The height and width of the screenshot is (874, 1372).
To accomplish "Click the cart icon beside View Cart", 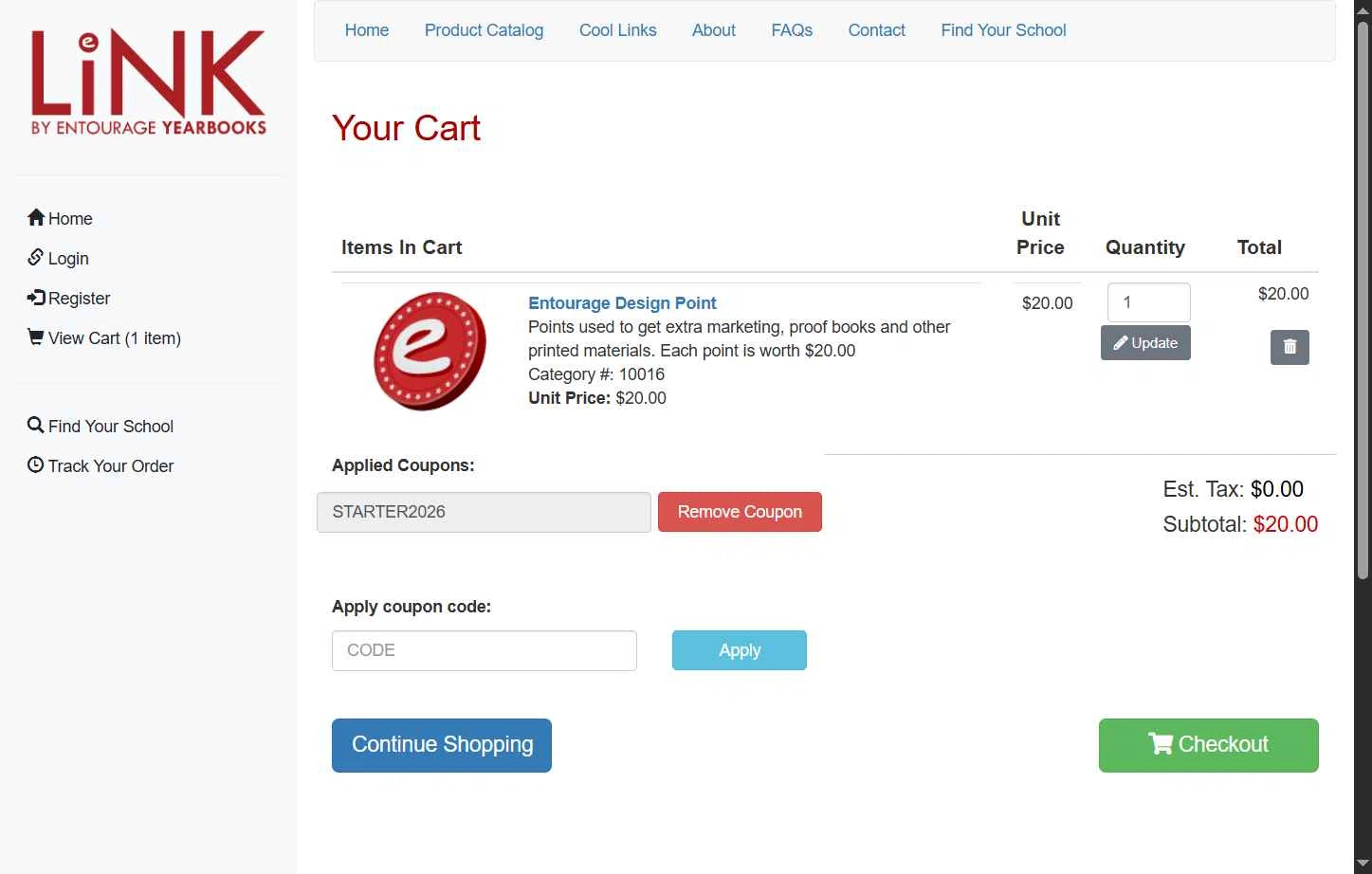I will click(36, 337).
